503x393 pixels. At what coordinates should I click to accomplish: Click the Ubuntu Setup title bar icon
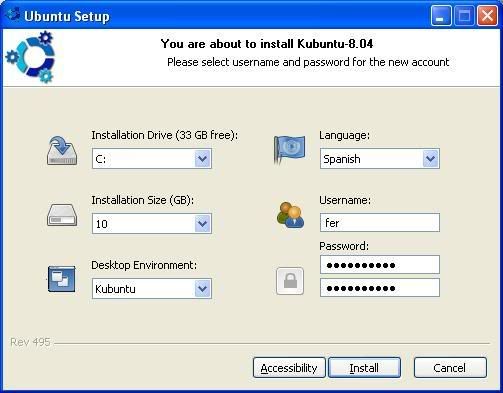[x=13, y=15]
